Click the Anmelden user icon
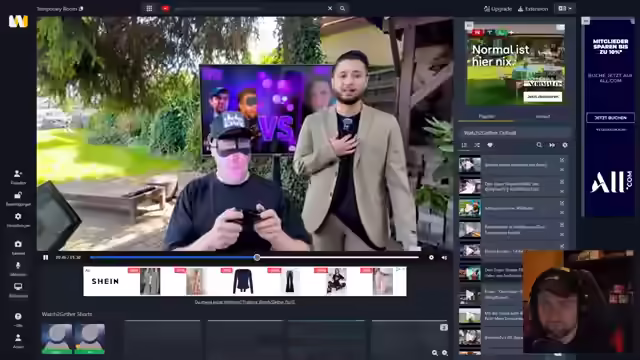The height and width of the screenshot is (360, 640). (x=18, y=338)
